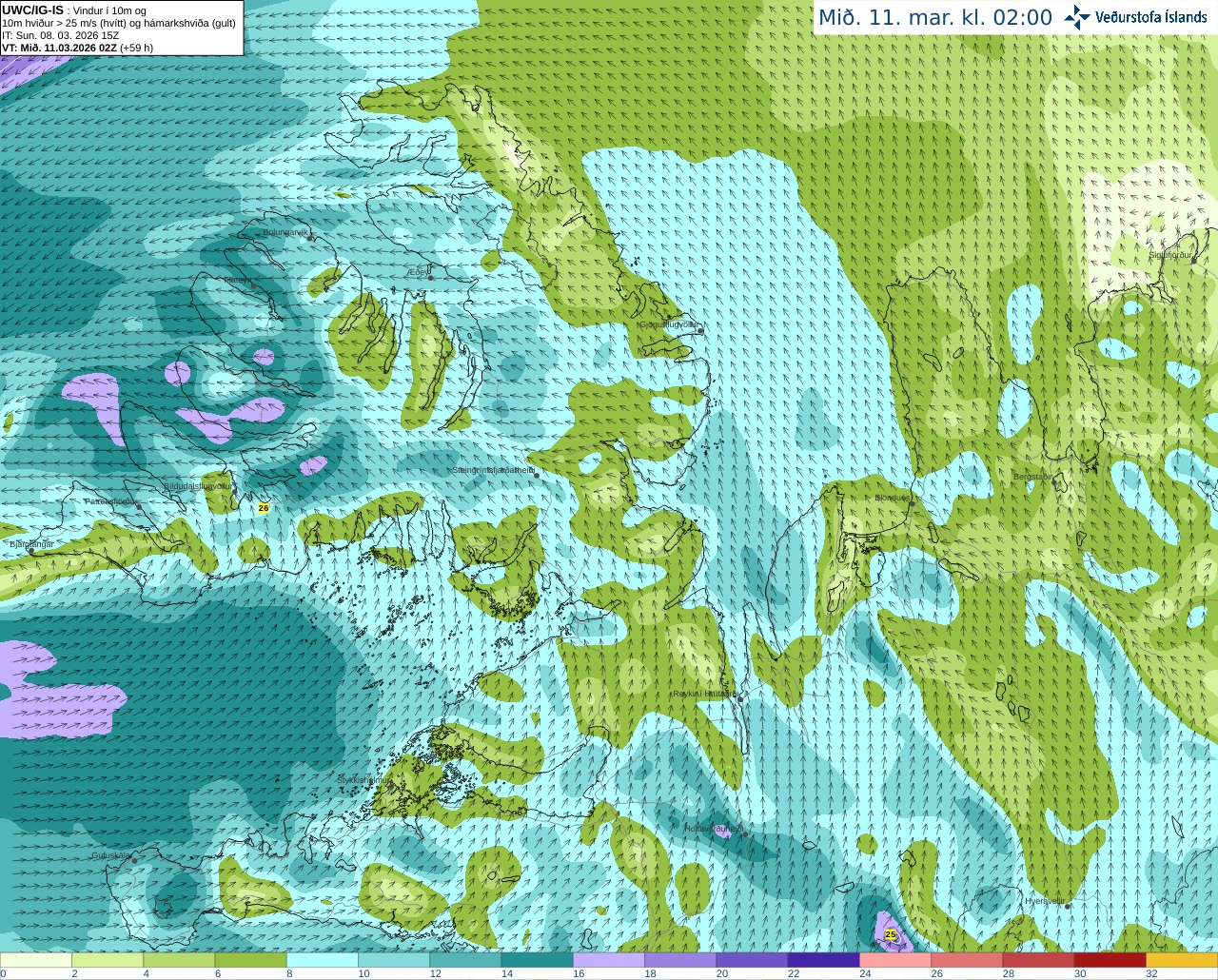Click the Bolungarvík place label
Viewport: 1218px width, 980px height.
[285, 232]
